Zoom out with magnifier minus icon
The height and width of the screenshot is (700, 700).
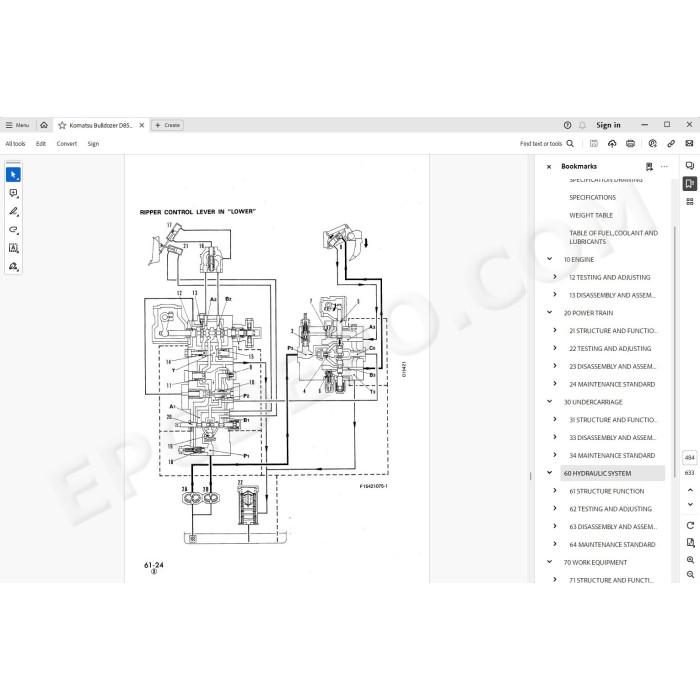(690, 575)
